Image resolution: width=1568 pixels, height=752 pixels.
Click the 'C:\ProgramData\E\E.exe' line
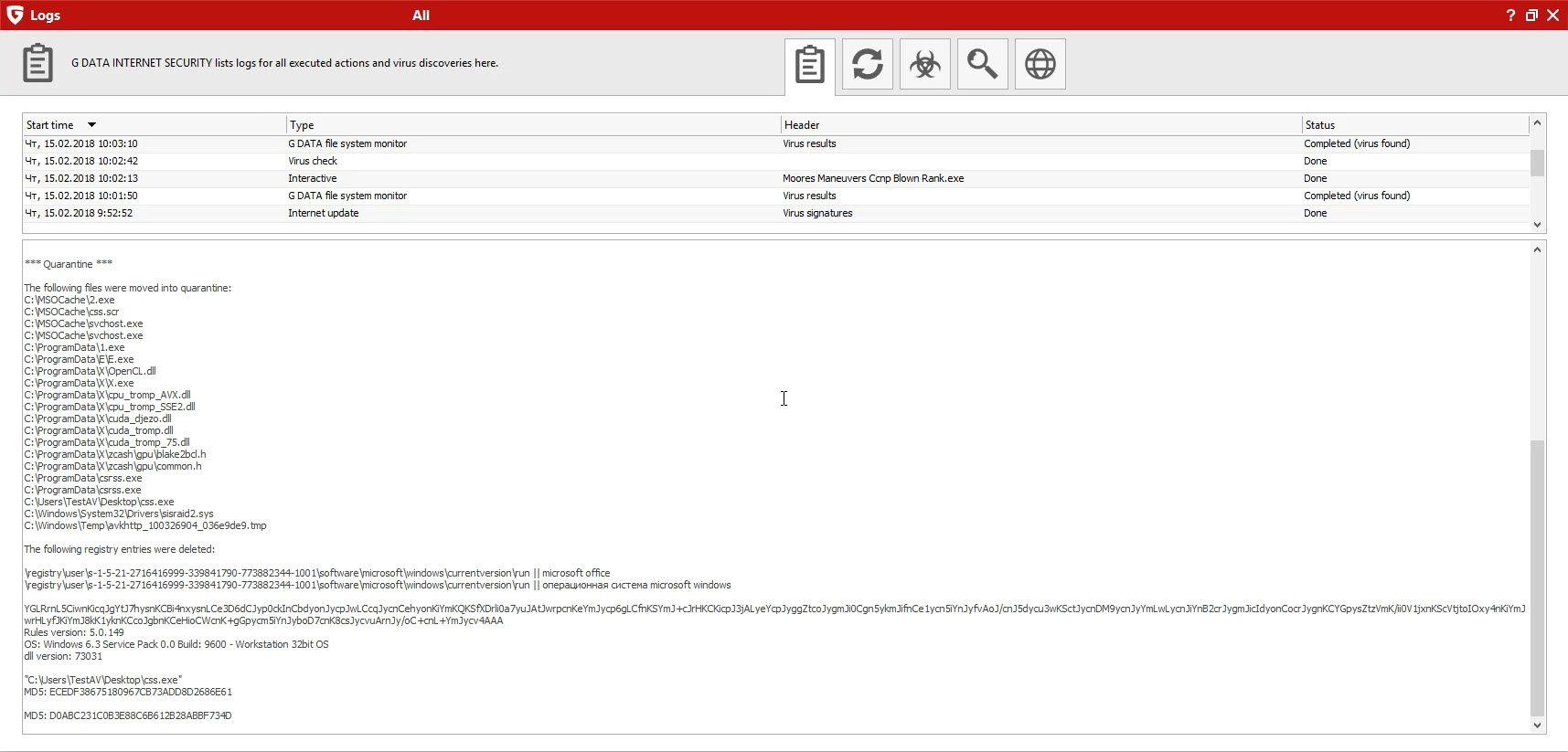(x=79, y=359)
